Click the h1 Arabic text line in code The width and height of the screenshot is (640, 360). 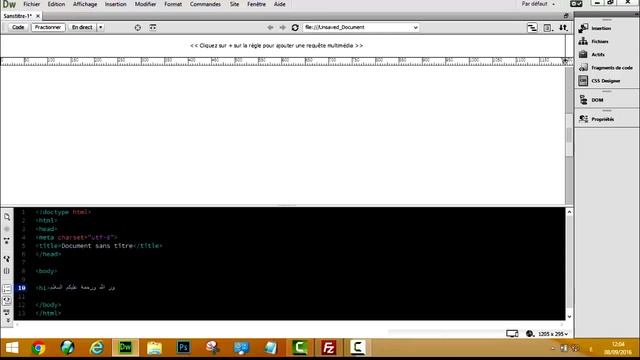[75, 287]
